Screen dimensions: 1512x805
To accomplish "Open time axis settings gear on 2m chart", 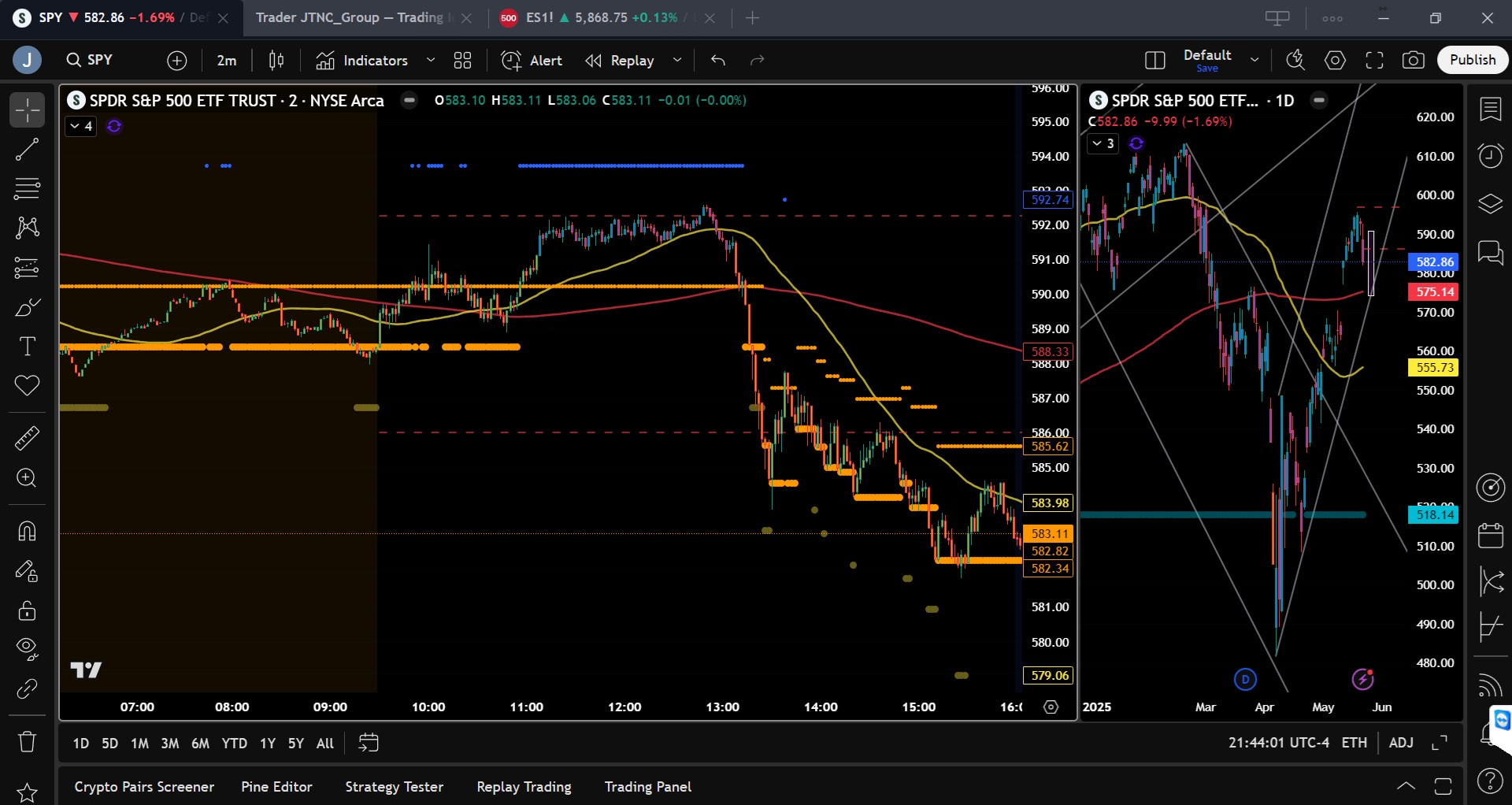I will click(1051, 707).
